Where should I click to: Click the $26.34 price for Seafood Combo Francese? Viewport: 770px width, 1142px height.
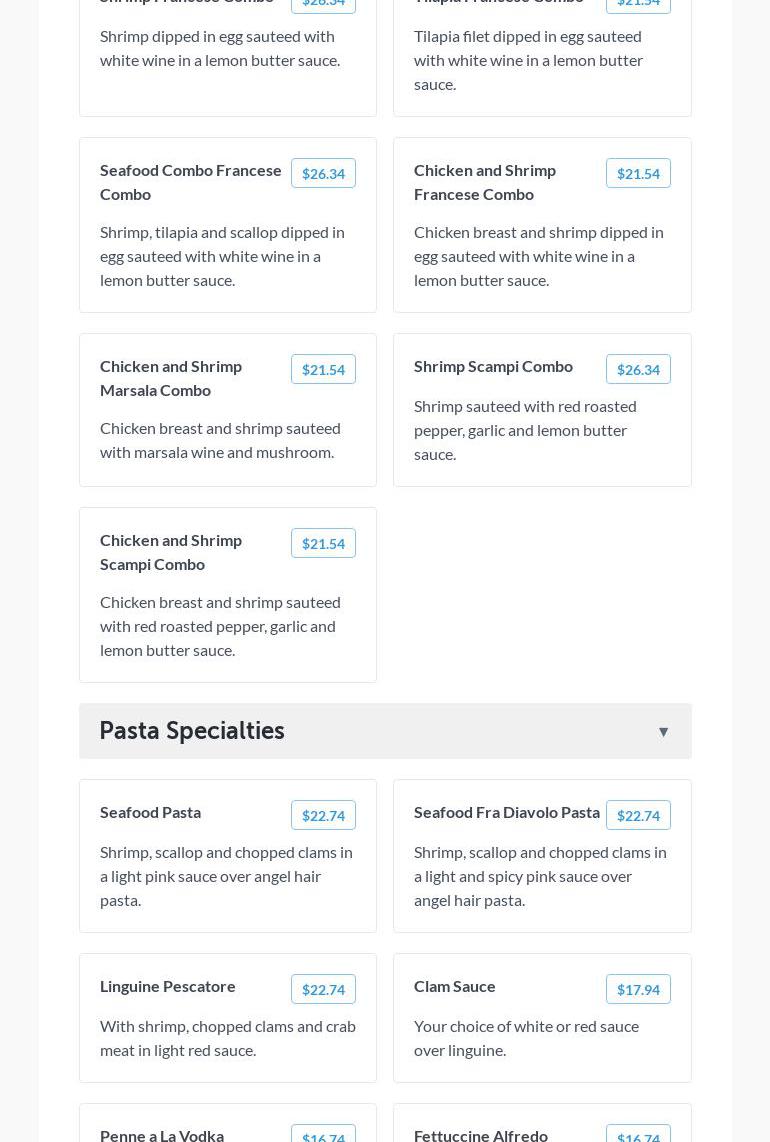[x=323, y=174]
